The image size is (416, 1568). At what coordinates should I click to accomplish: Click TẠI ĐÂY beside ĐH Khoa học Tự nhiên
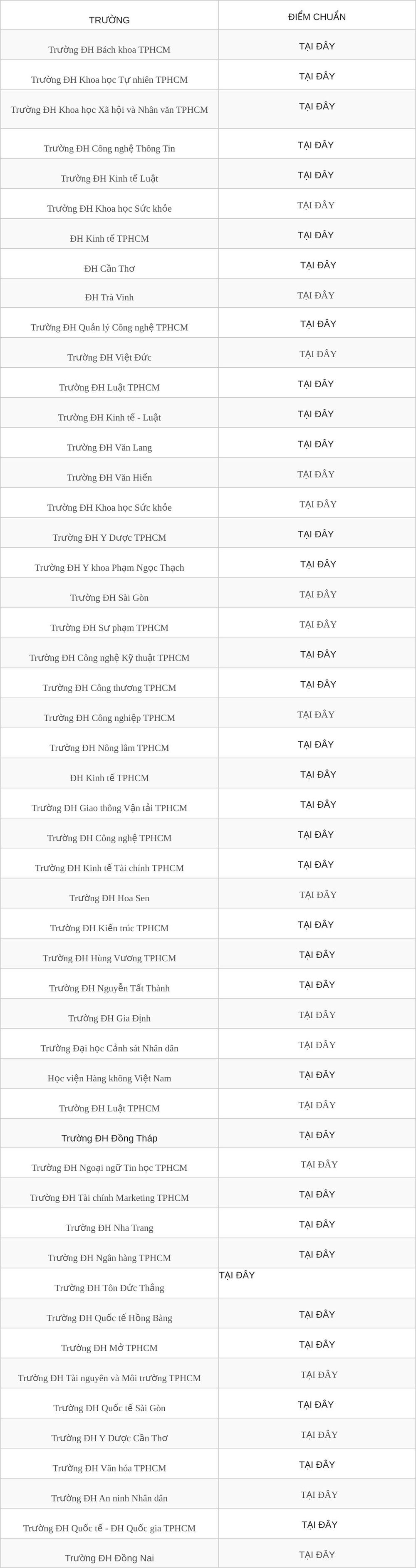317,76
